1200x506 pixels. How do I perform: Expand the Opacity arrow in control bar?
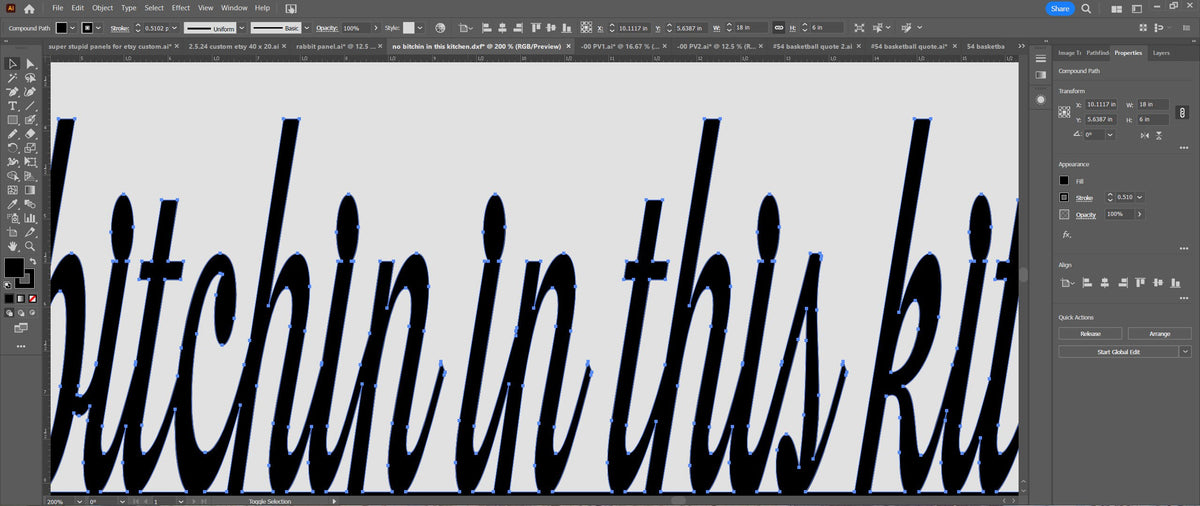[376, 28]
